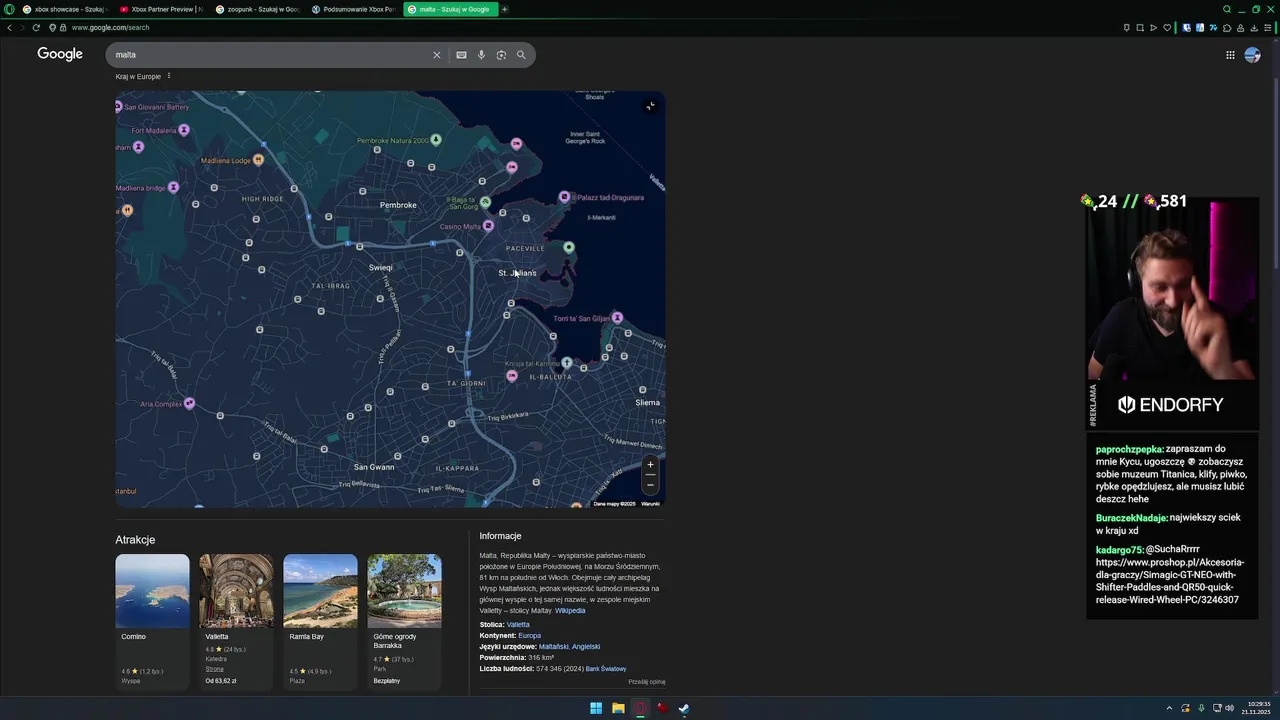Open the on-screen keyboard input tool
This screenshot has height=720, width=1280.
[x=461, y=55]
